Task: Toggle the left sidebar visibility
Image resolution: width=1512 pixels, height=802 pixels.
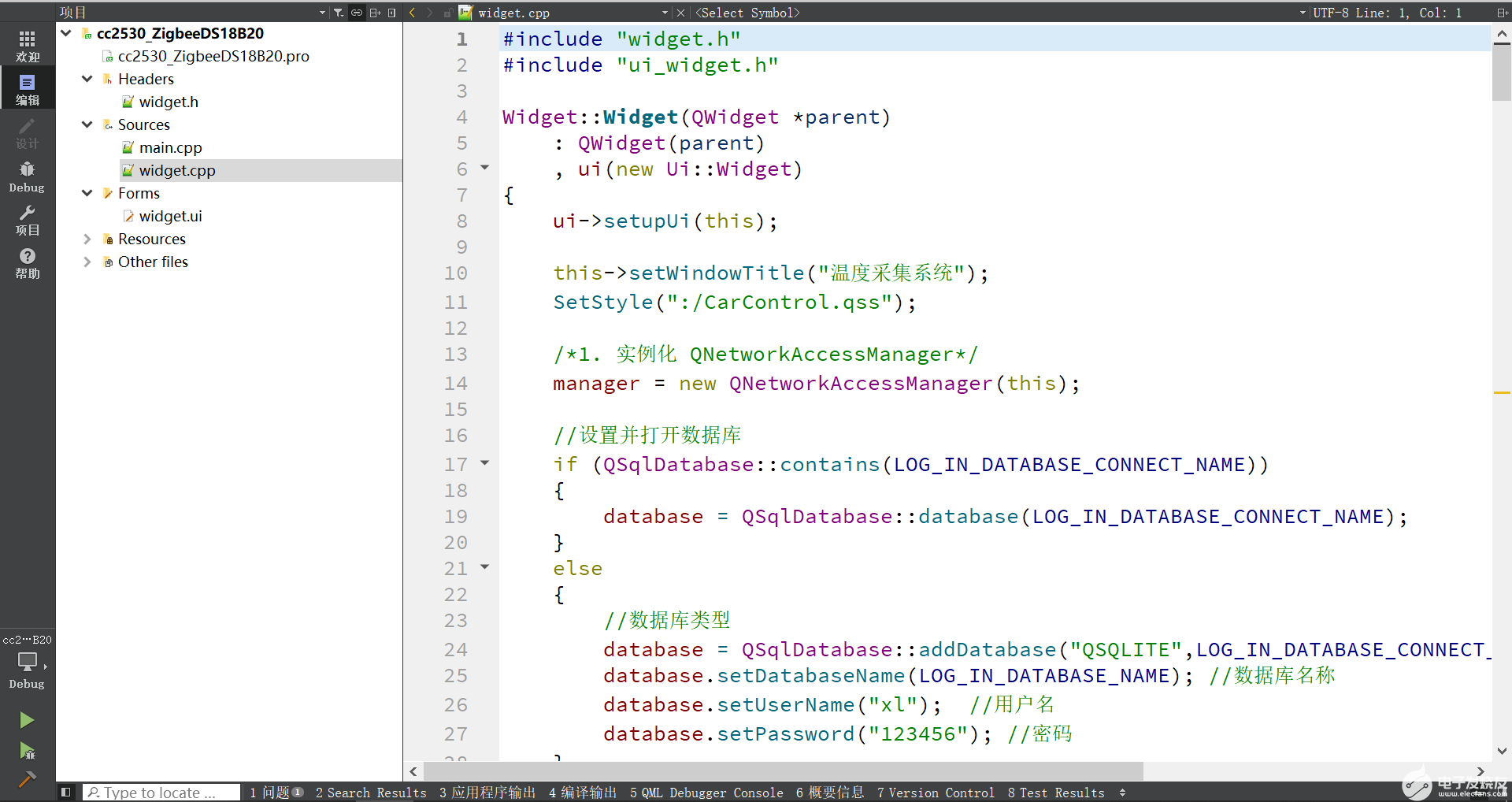Action: (66, 792)
